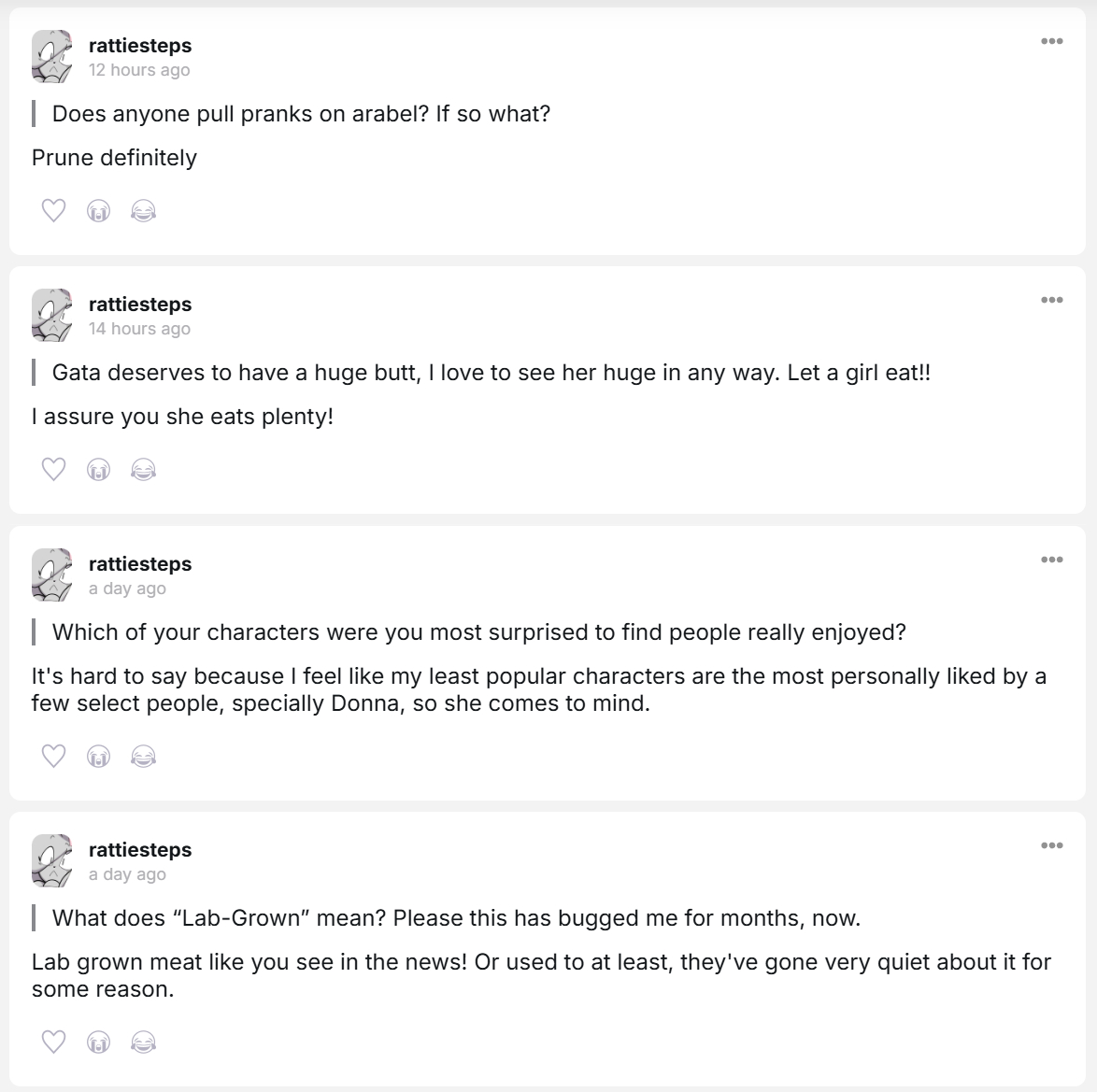Expand options menu on the Donna answer post
Viewport: 1097px width, 1092px height.
pyautogui.click(x=1051, y=560)
